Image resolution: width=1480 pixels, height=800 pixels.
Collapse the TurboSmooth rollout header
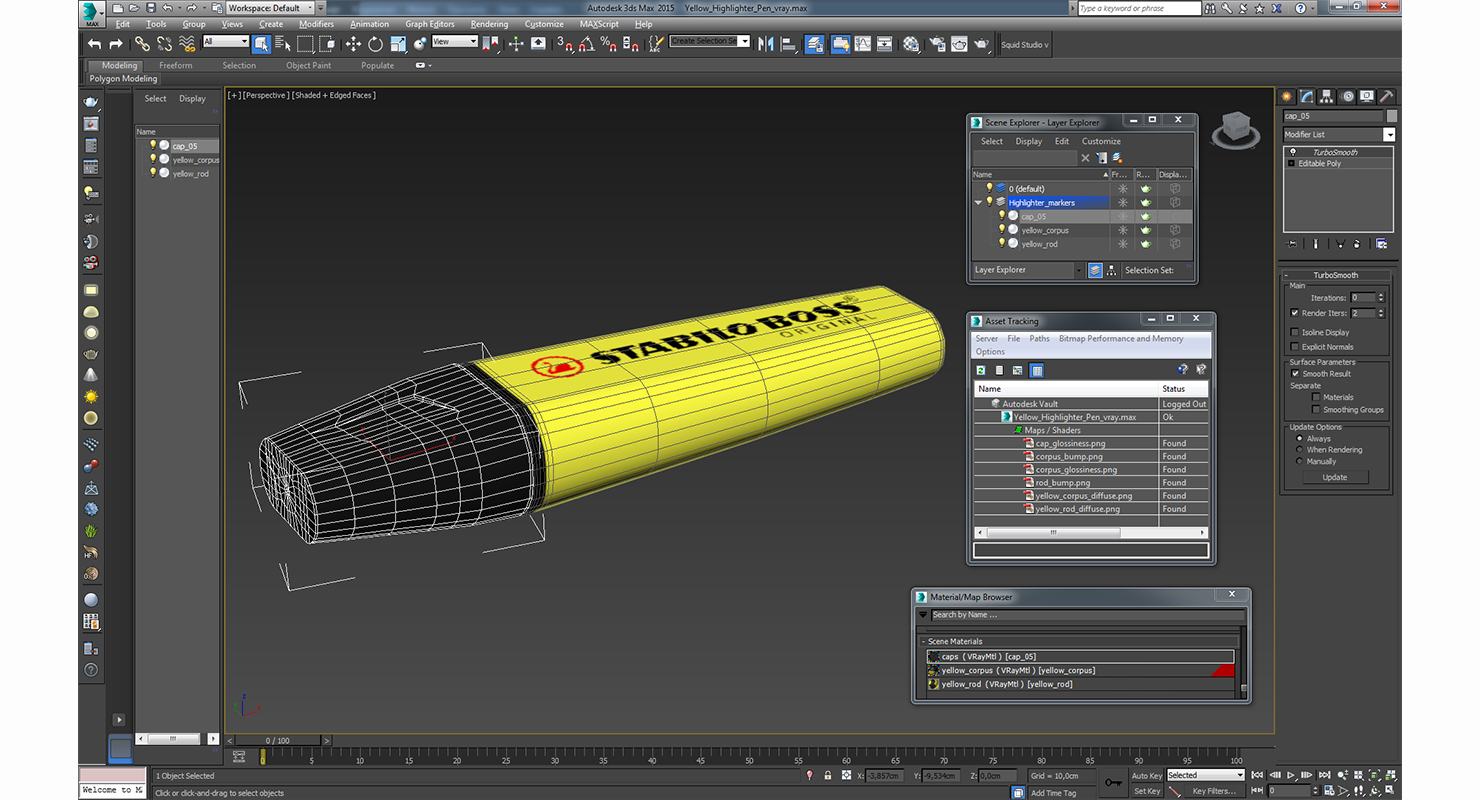pos(1335,275)
